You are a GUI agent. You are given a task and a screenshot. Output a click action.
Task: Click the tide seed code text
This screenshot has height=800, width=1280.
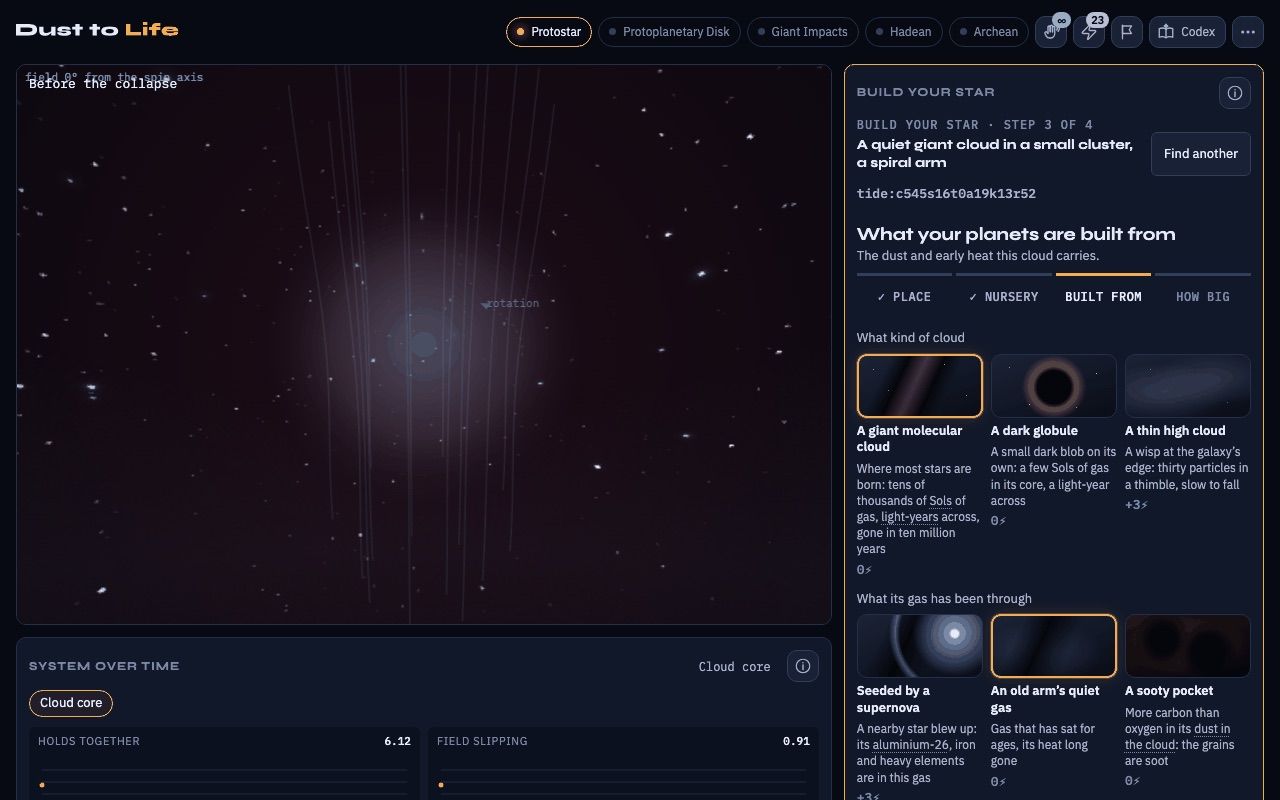[946, 194]
